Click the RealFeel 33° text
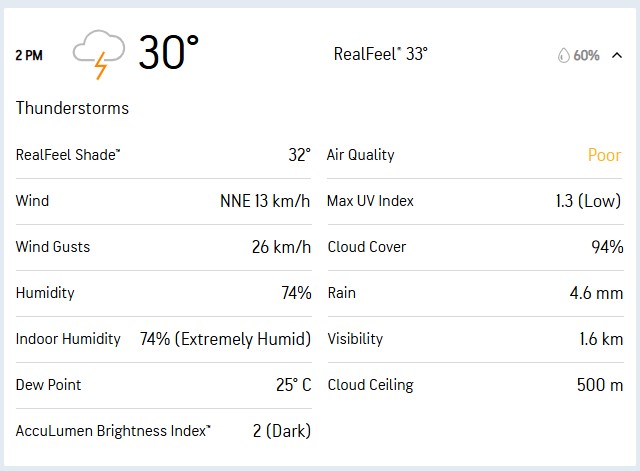This screenshot has width=640, height=471. 380,54
